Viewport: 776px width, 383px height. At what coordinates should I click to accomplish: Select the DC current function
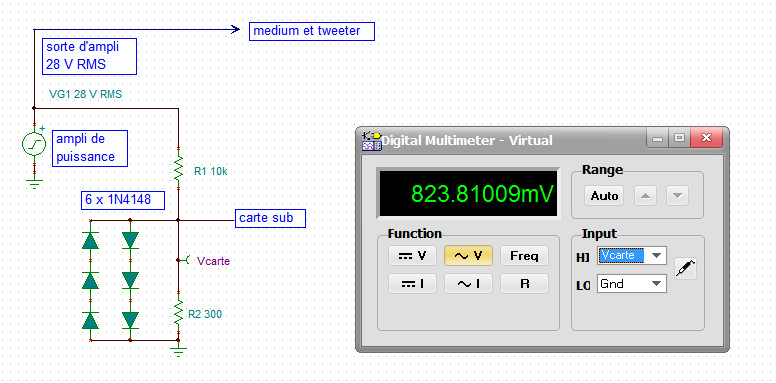[412, 284]
